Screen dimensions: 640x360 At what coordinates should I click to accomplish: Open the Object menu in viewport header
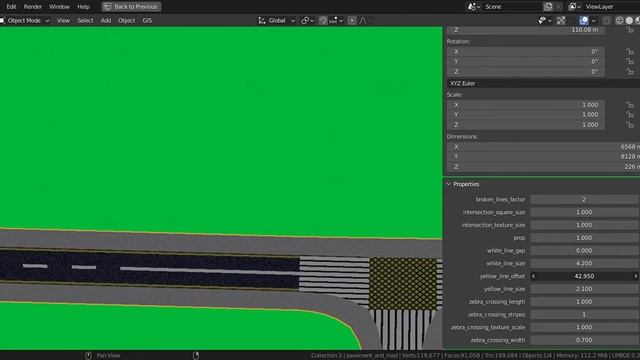pyautogui.click(x=126, y=20)
